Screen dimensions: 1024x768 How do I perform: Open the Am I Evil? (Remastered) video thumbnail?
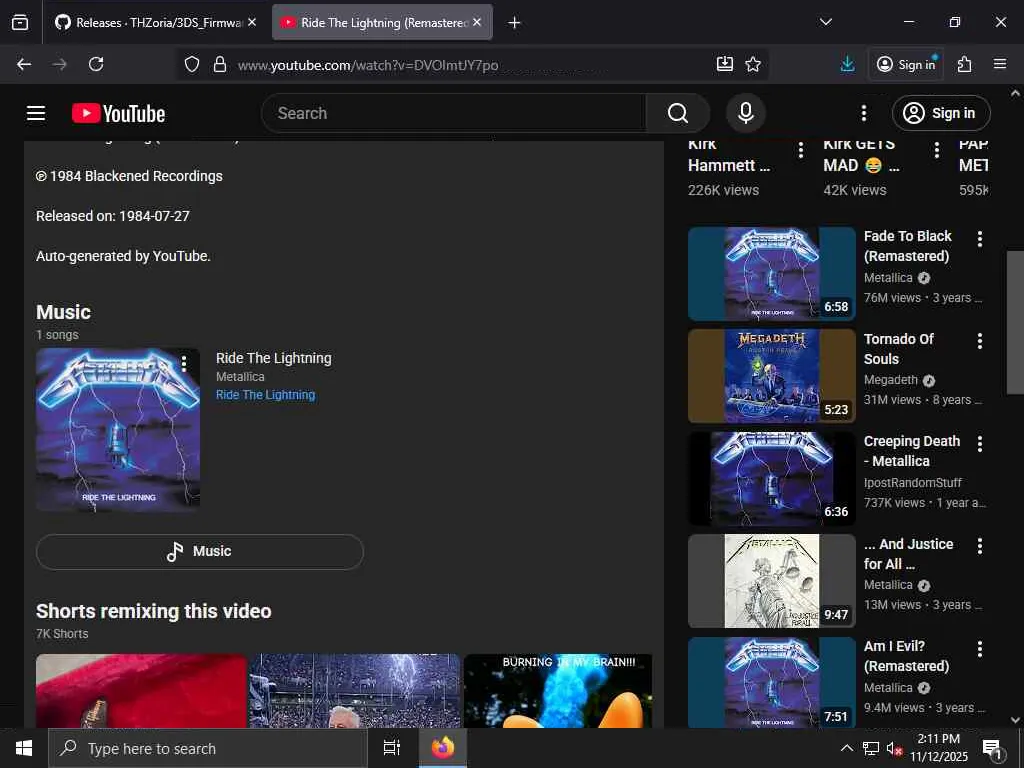(x=771, y=682)
